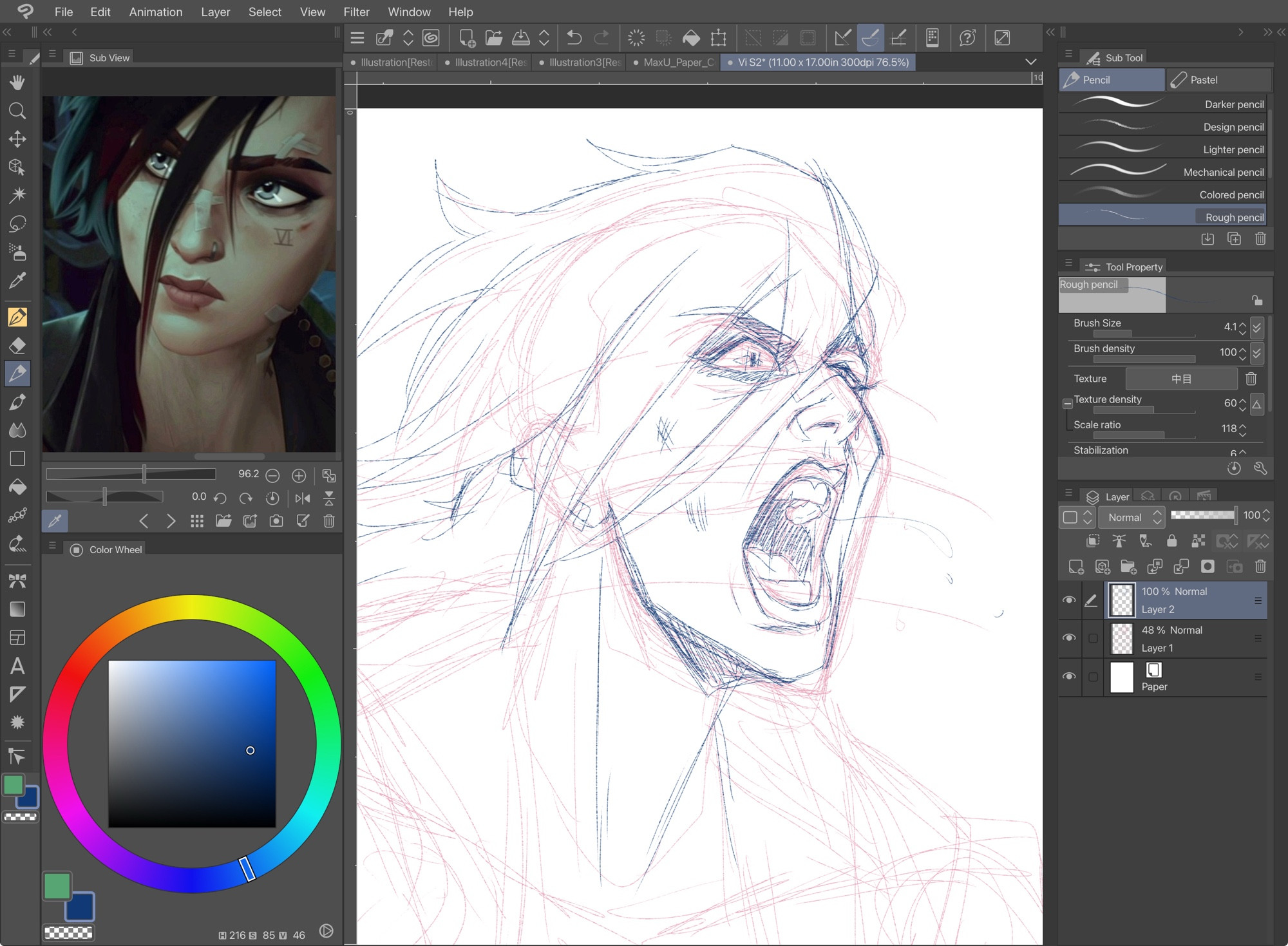Viewport: 1288px width, 946px height.
Task: Click the Redo arrow in command bar
Action: [x=601, y=38]
